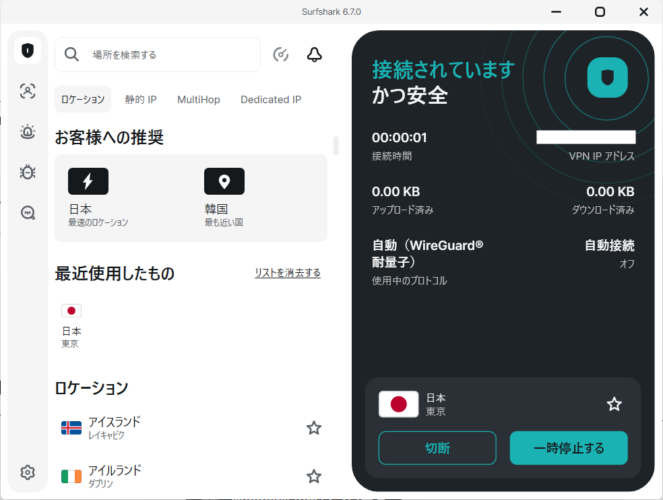The width and height of the screenshot is (663, 500).
Task: Favorite Ireland with its star
Action: coord(314,476)
